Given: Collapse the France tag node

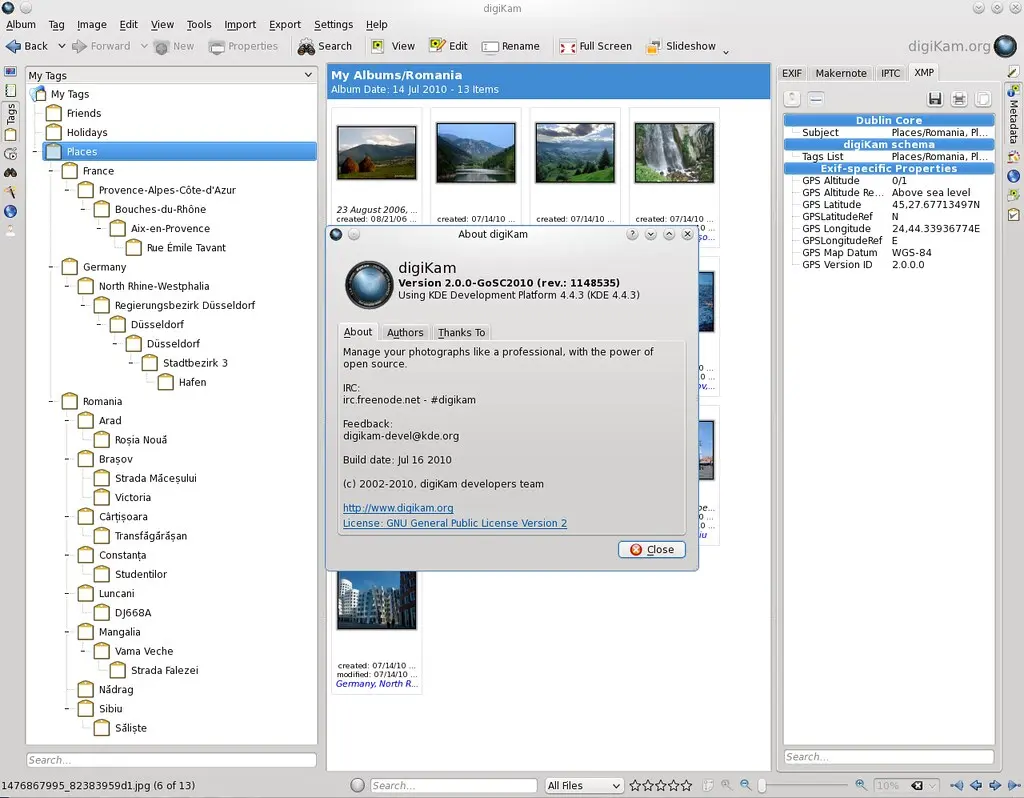Looking at the screenshot, I should pos(51,171).
